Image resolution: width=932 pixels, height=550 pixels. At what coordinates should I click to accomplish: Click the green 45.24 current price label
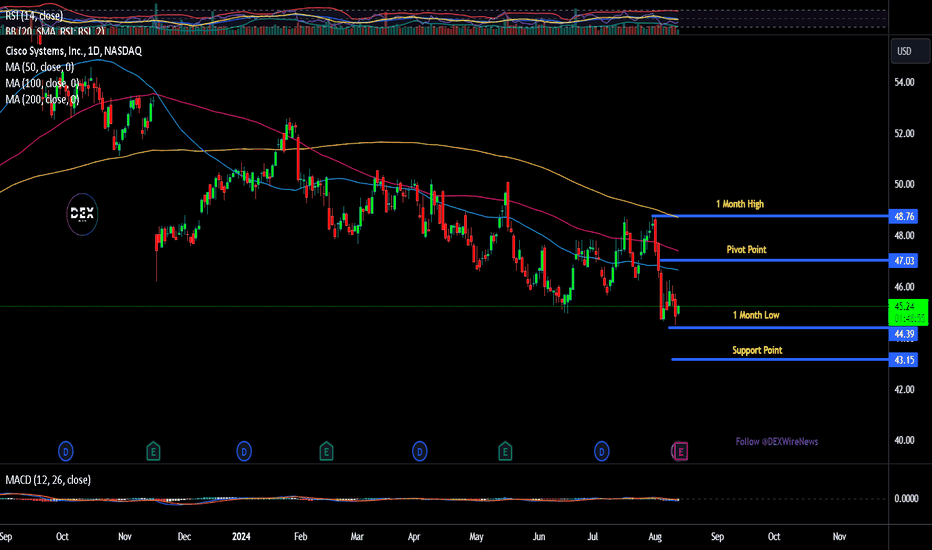coord(908,312)
